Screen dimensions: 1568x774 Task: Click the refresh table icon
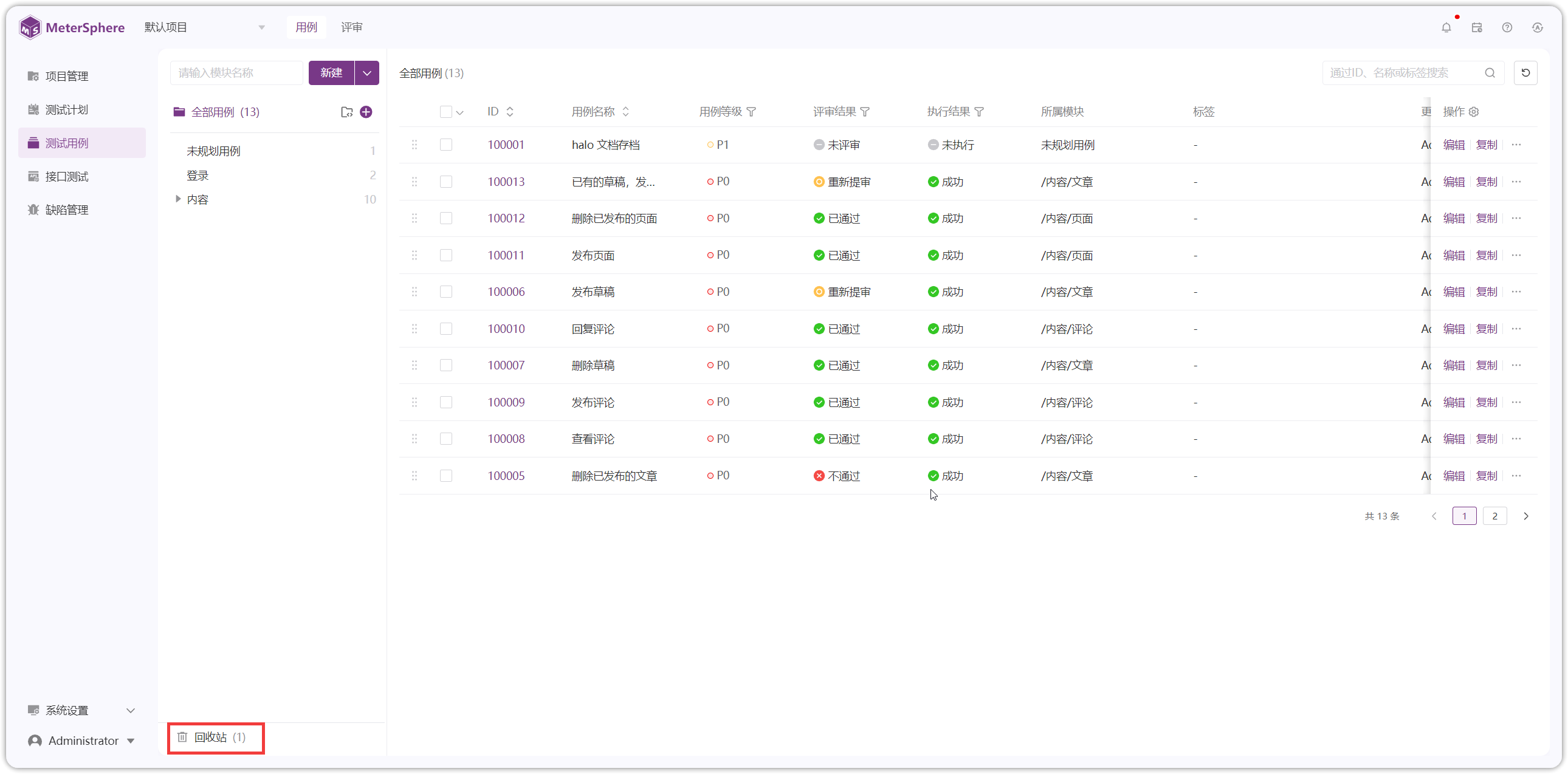click(1525, 73)
